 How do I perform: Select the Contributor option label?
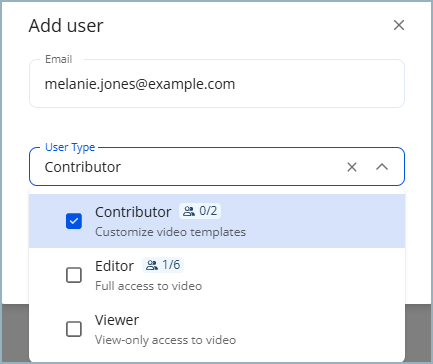133,212
